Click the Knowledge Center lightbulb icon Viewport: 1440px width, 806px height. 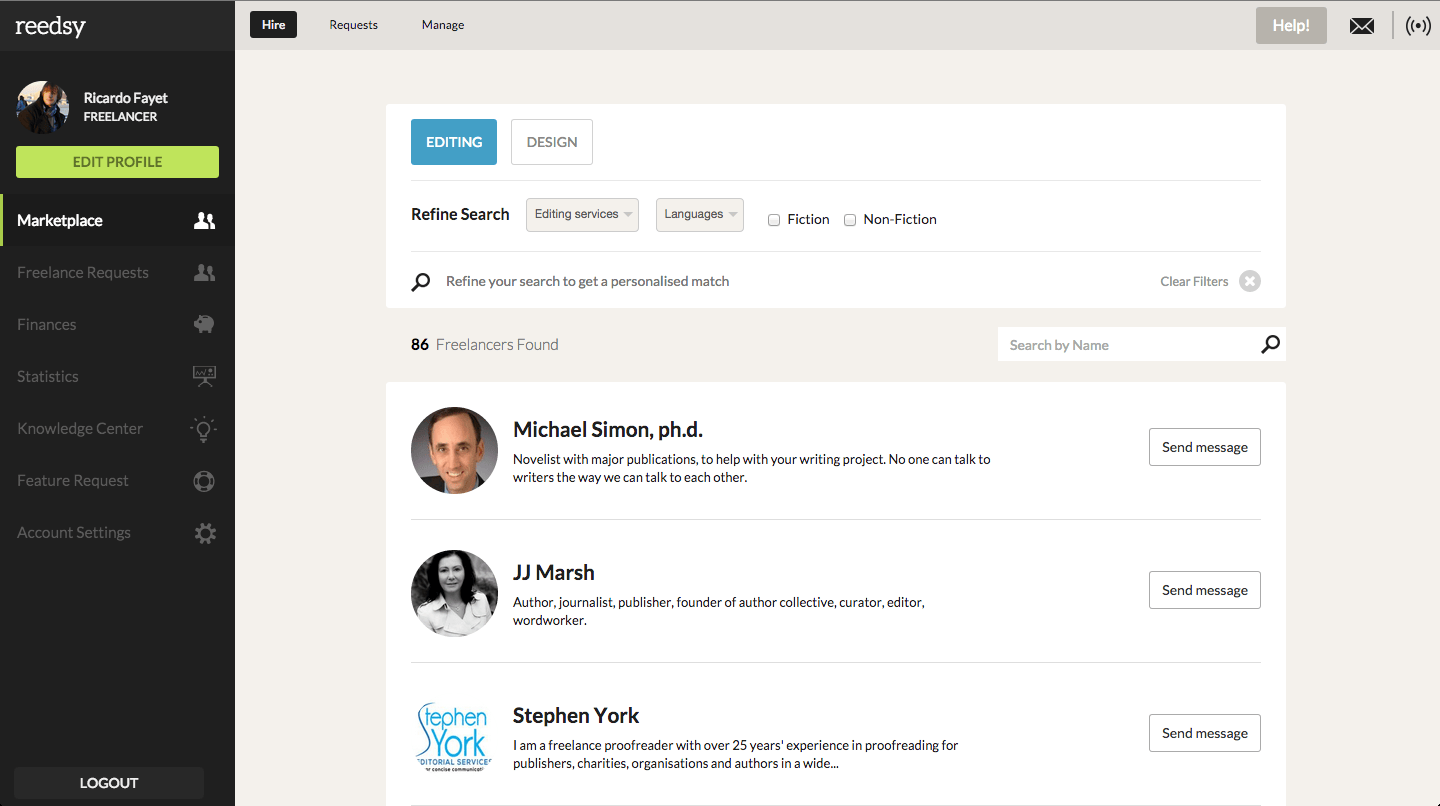tap(204, 429)
